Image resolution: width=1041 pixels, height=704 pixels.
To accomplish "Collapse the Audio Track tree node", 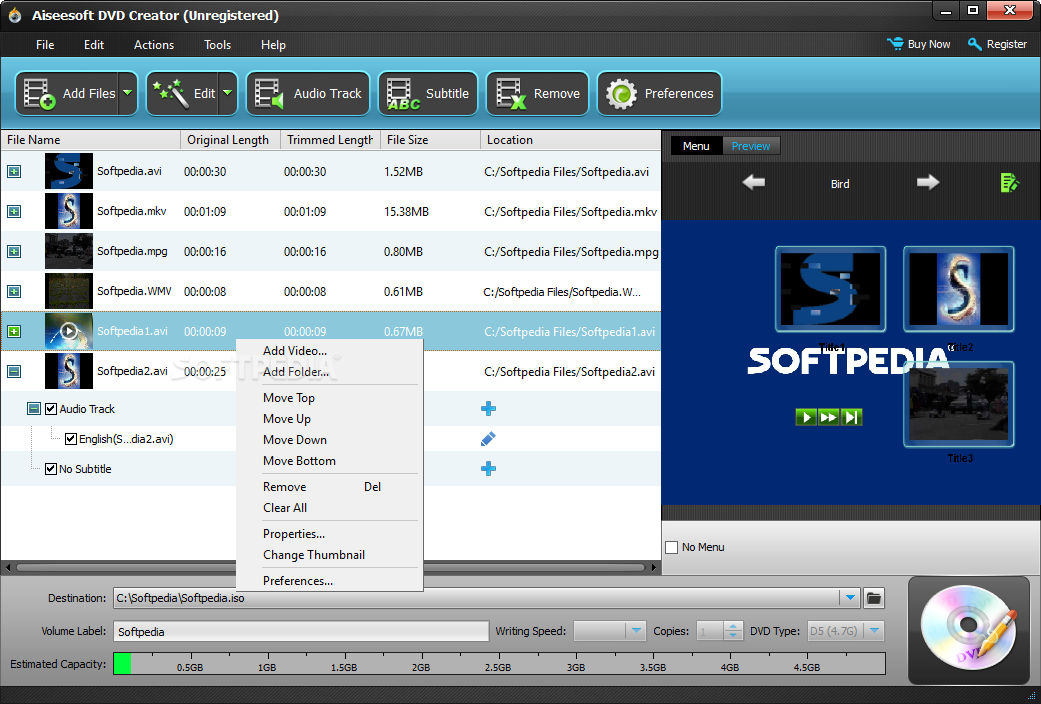I will (x=34, y=408).
